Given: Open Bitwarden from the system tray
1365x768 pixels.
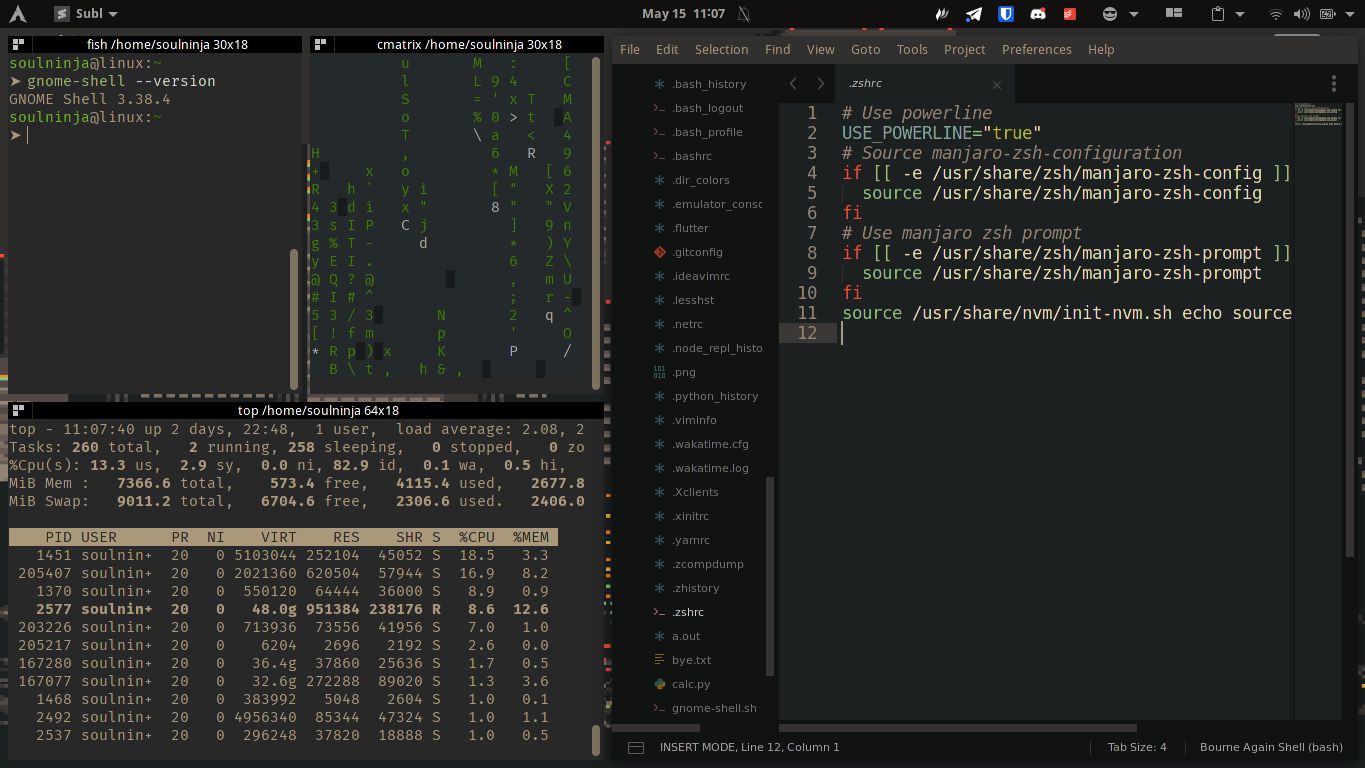Looking at the screenshot, I should point(1004,14).
